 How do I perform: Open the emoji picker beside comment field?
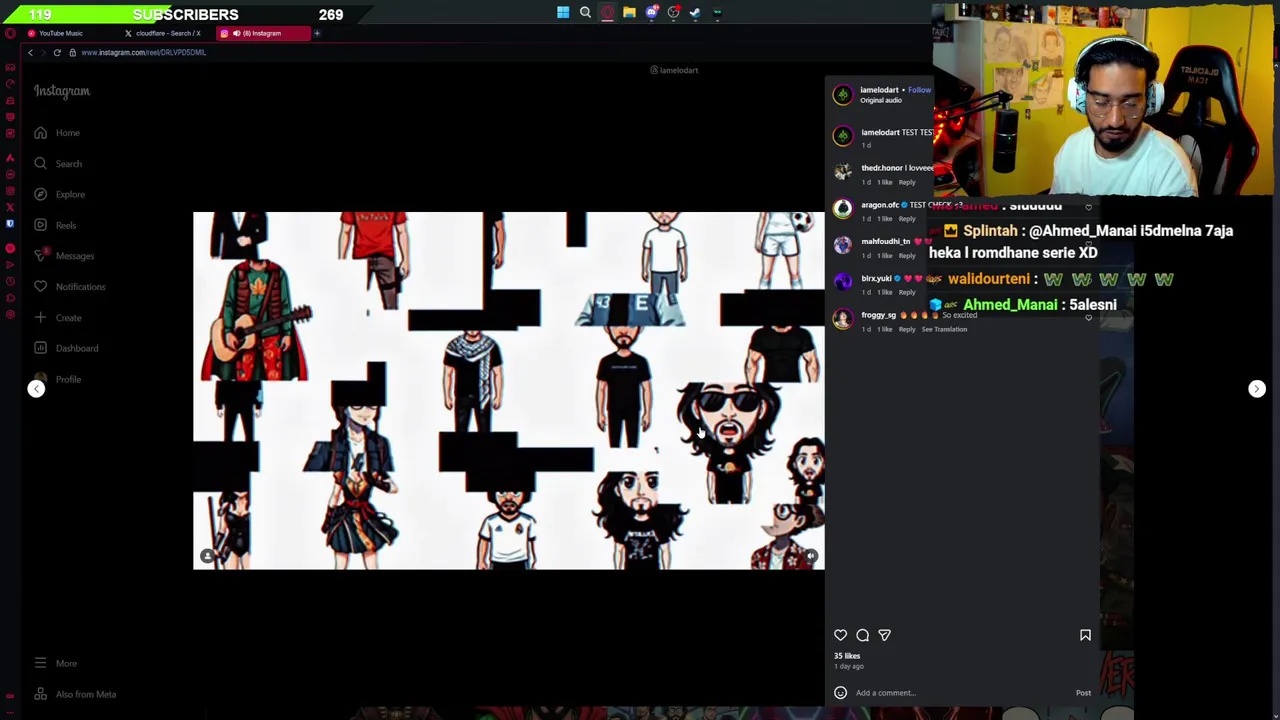(840, 693)
